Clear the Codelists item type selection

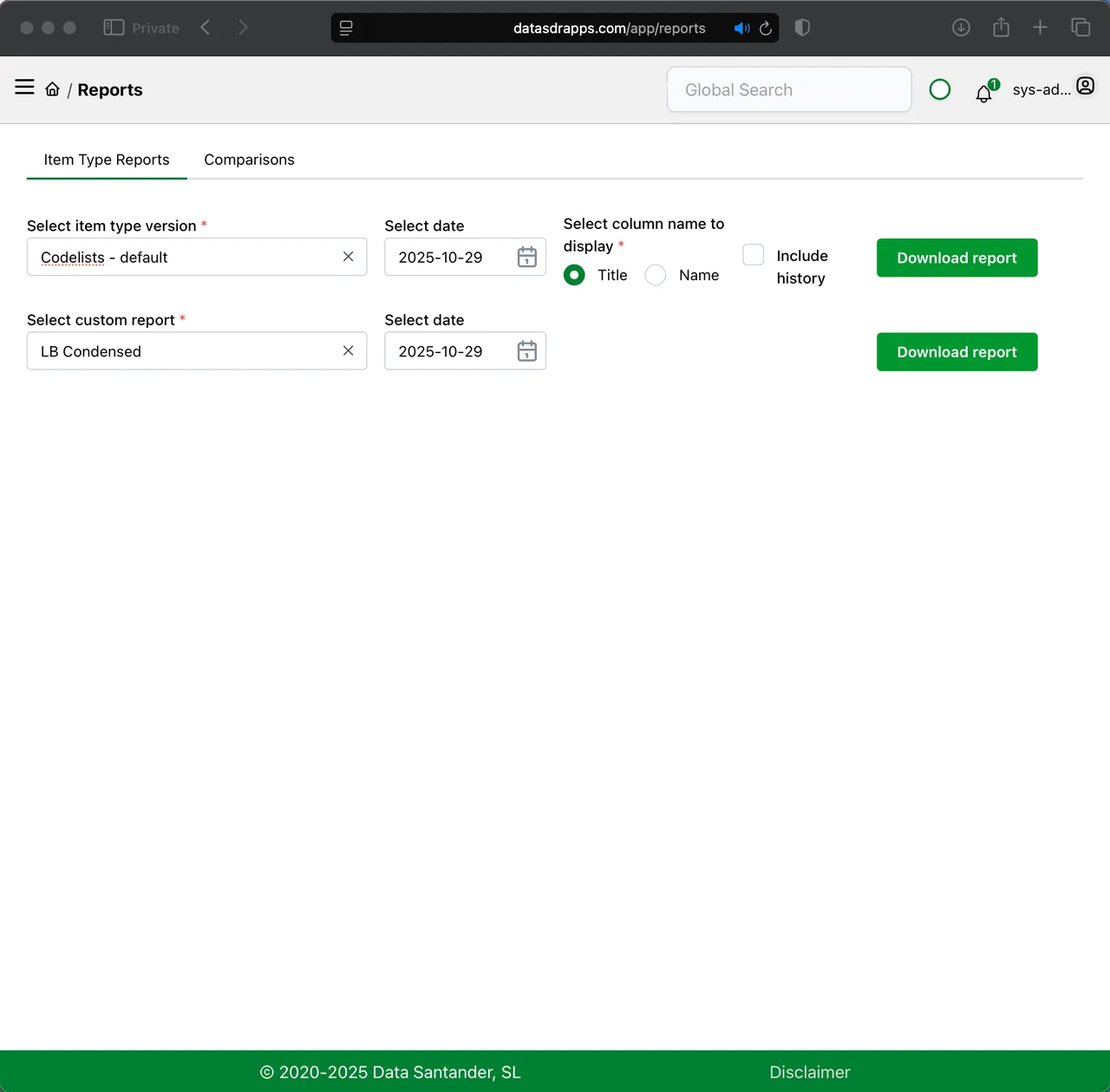tap(348, 257)
